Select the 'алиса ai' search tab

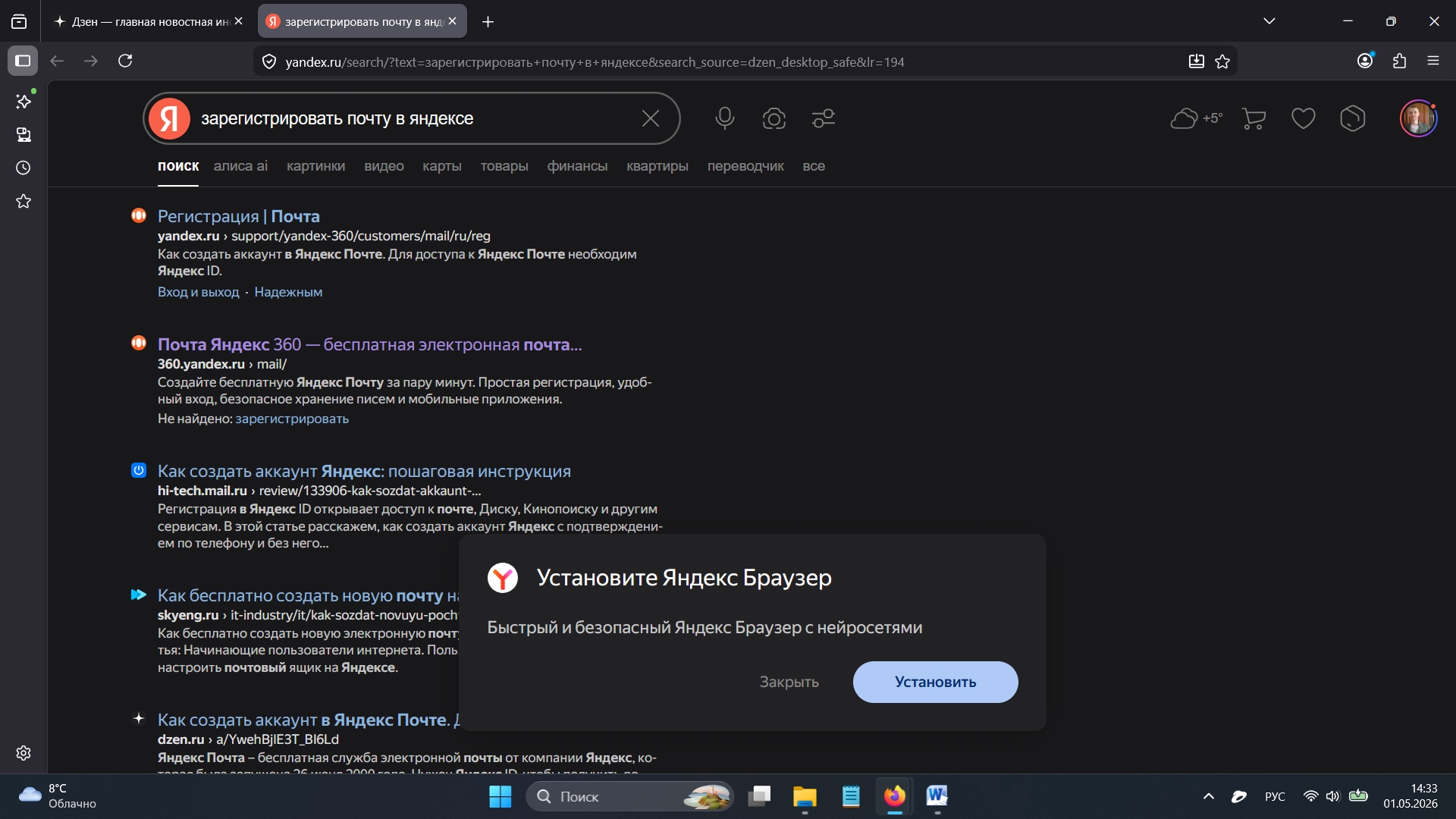(x=240, y=166)
